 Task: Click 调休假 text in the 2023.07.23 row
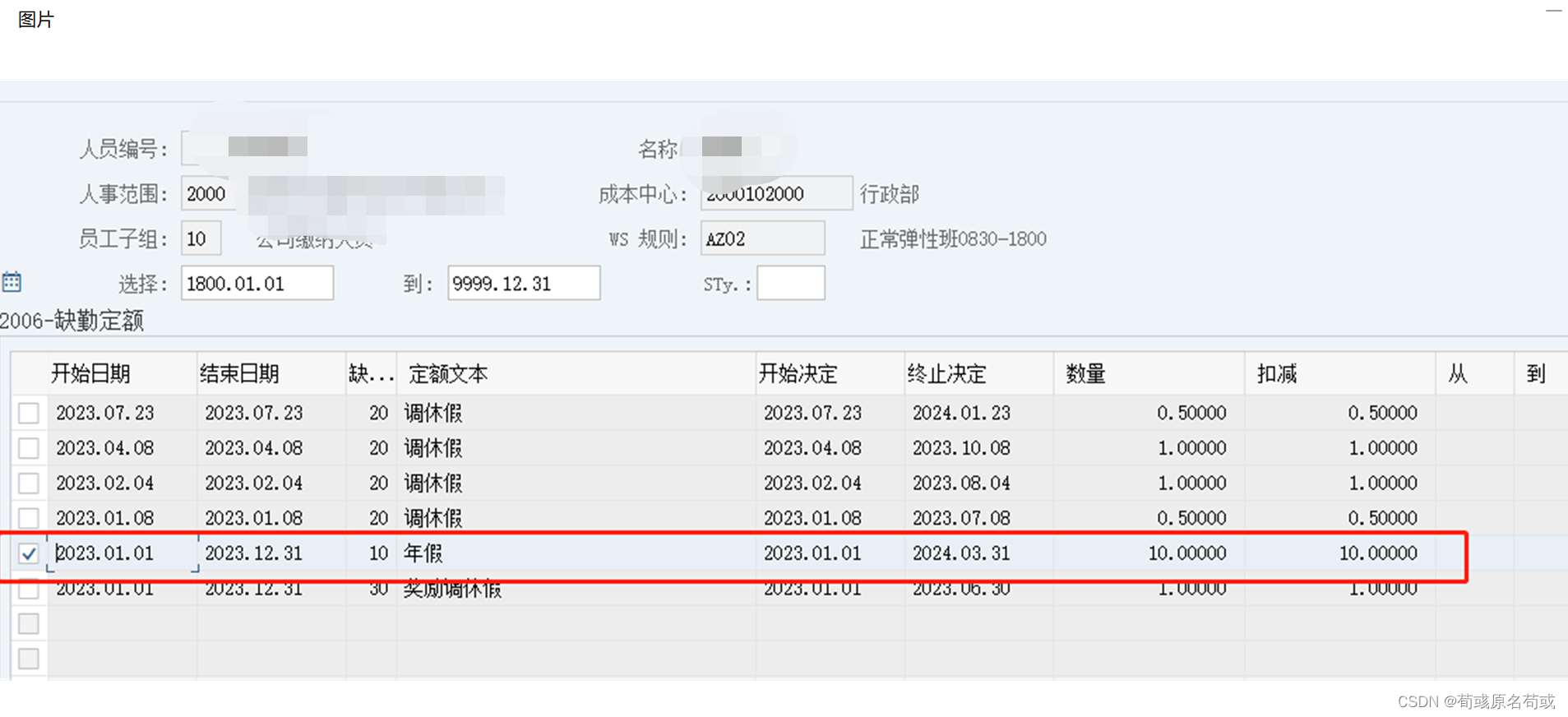pyautogui.click(x=432, y=413)
